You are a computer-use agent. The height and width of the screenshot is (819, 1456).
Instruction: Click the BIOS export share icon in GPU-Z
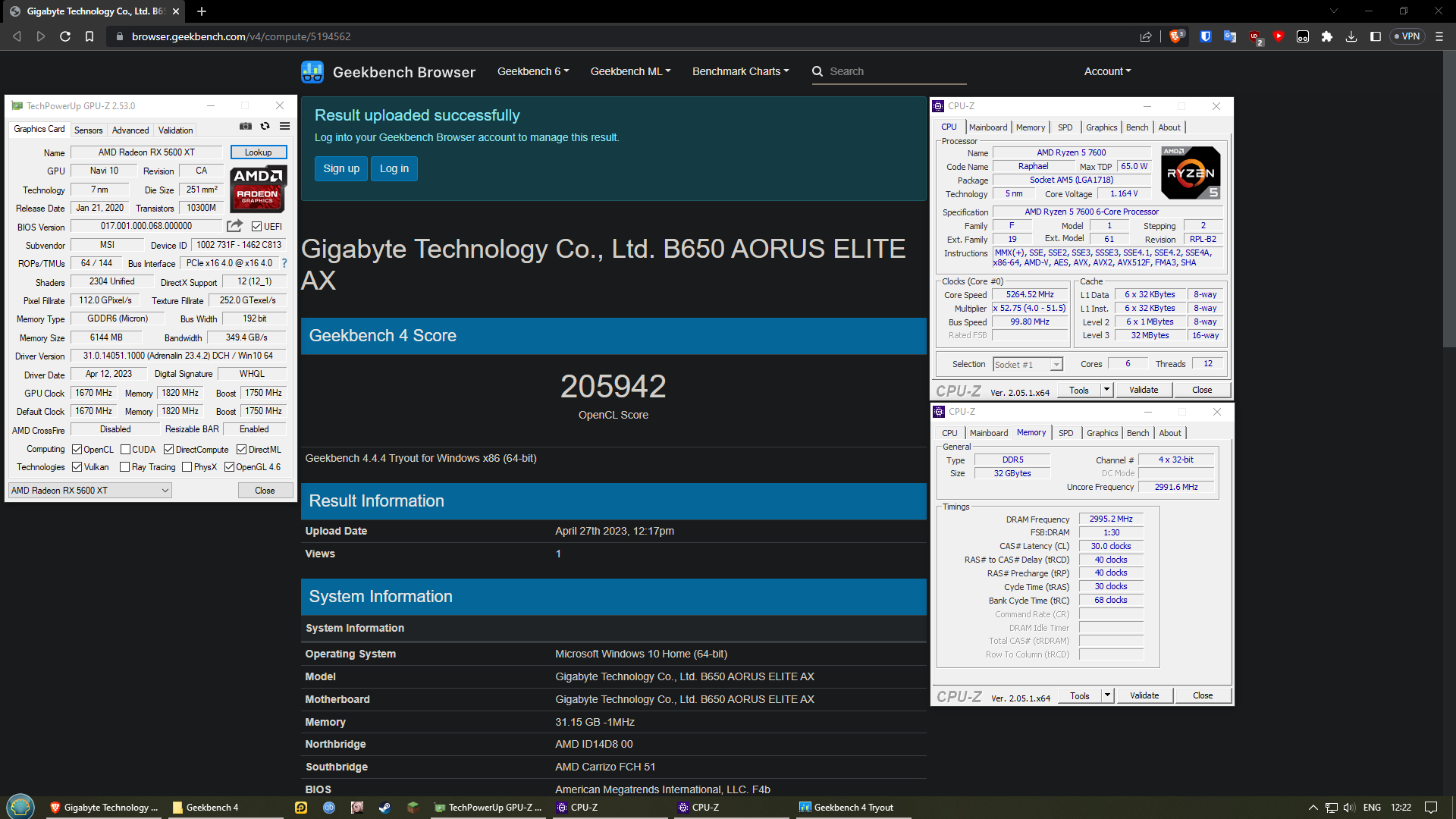(234, 226)
